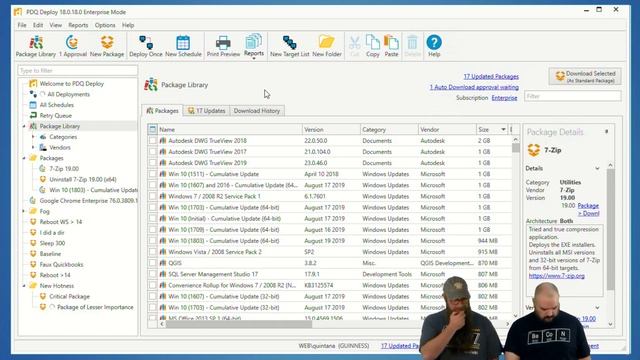Check Windows 7 / 2008 R2 Service Pack 1 checkbox
Viewport: 640px width, 360px height.
153,196
